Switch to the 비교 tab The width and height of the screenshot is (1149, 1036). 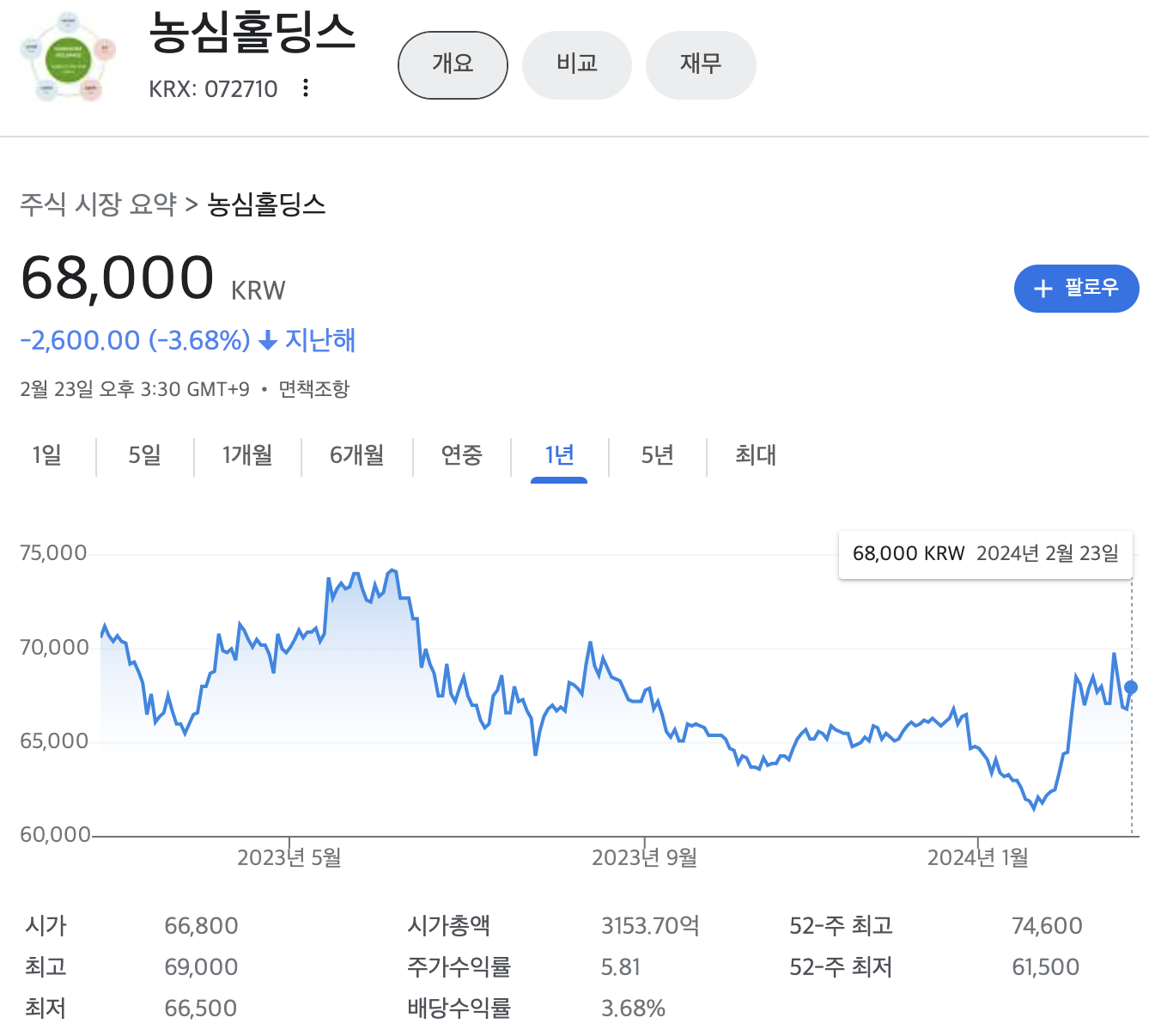(x=577, y=65)
